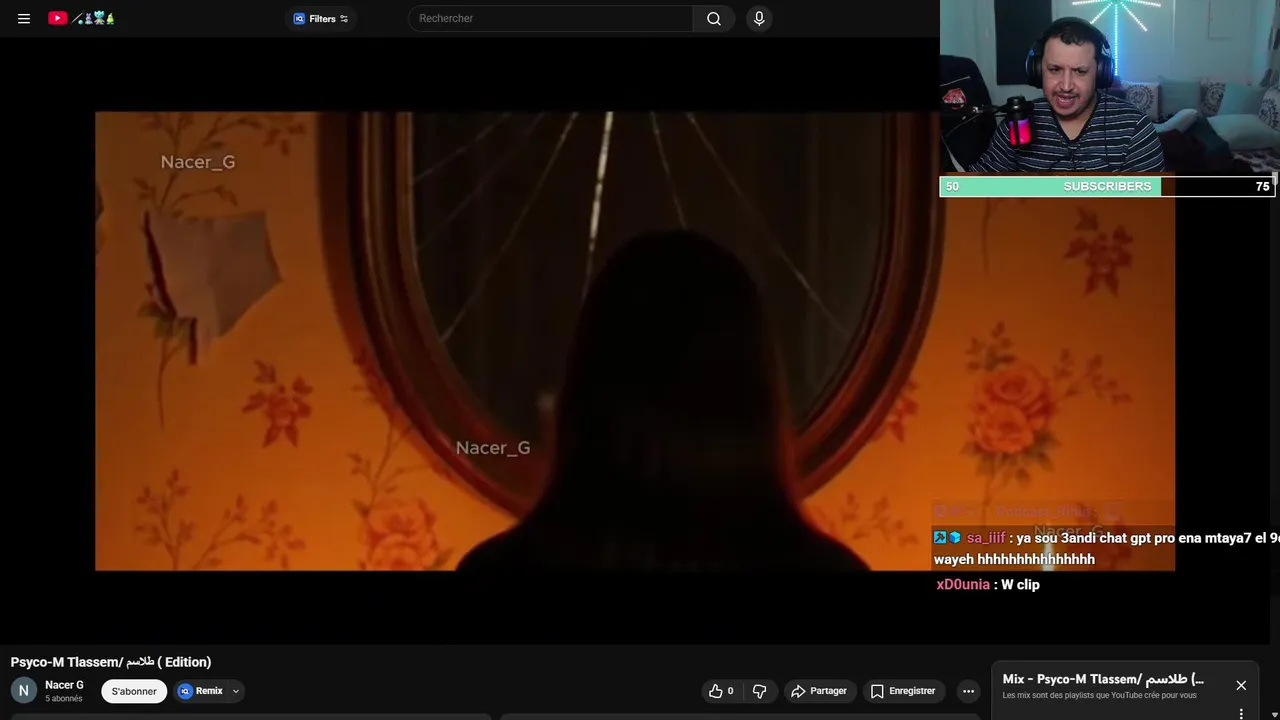Viewport: 1280px width, 720px height.
Task: Click the 5 abonnés subscriber count
Action: coord(64,699)
